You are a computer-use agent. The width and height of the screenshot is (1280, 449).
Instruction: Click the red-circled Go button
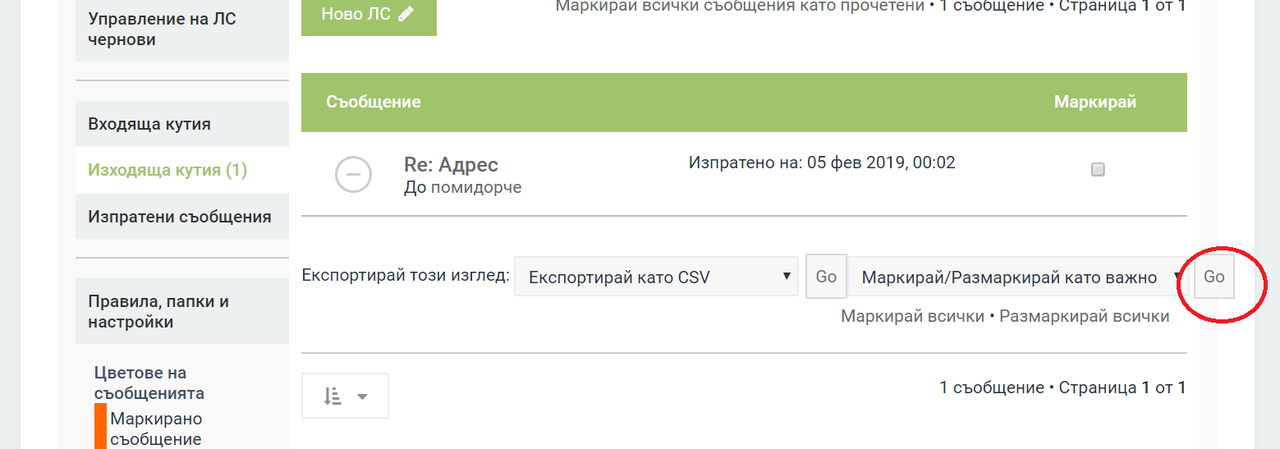(x=1214, y=277)
